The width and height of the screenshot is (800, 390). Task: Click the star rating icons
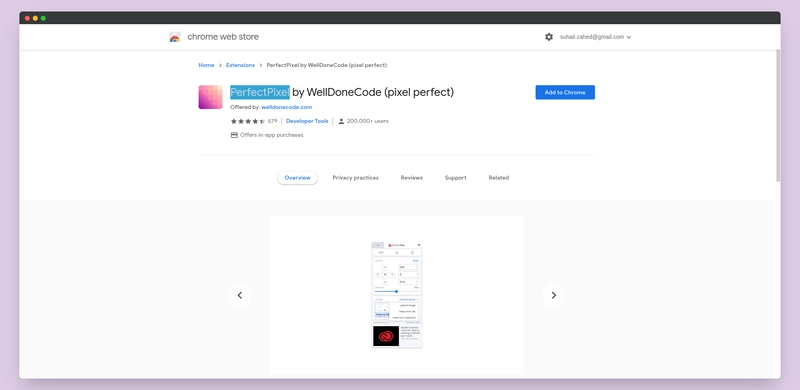point(248,121)
